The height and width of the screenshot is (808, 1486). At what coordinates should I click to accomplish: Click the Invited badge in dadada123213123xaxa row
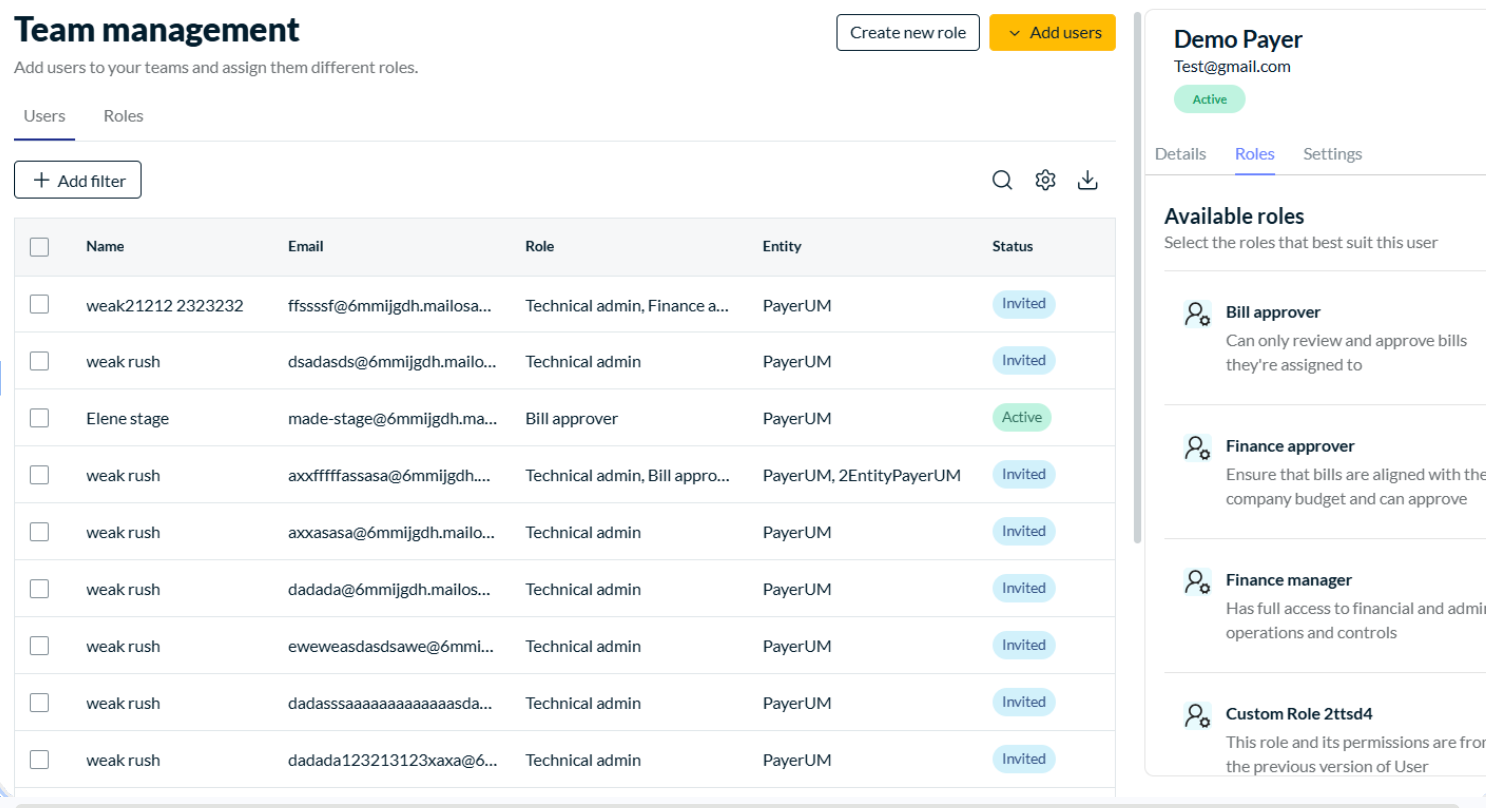1024,759
